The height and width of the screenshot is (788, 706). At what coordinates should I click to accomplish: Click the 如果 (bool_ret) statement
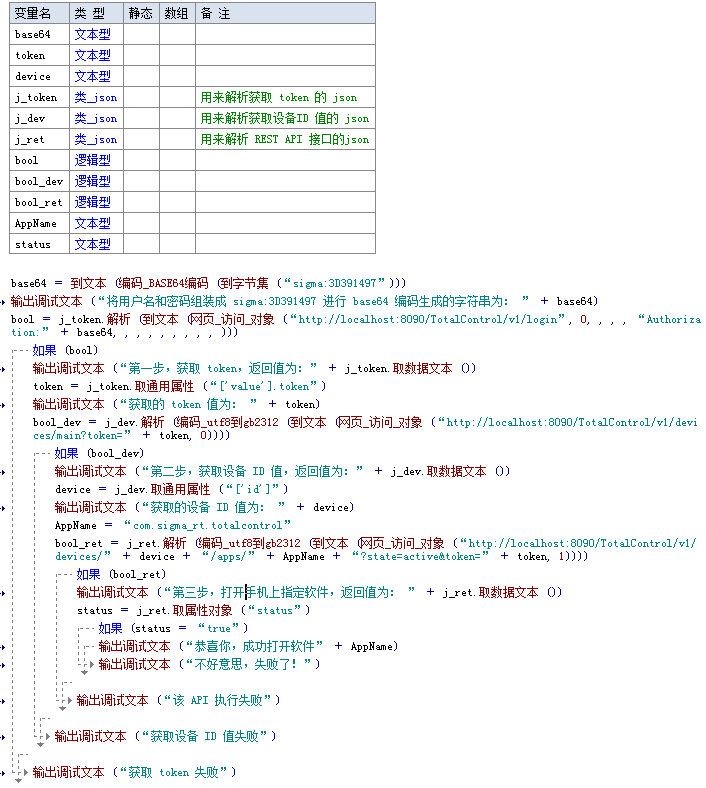[121, 574]
